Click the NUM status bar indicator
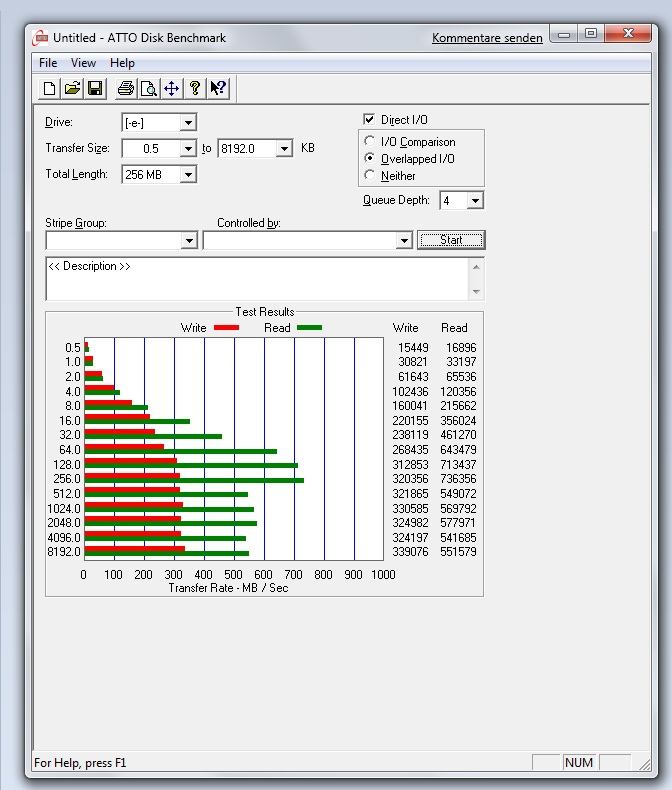 [579, 762]
